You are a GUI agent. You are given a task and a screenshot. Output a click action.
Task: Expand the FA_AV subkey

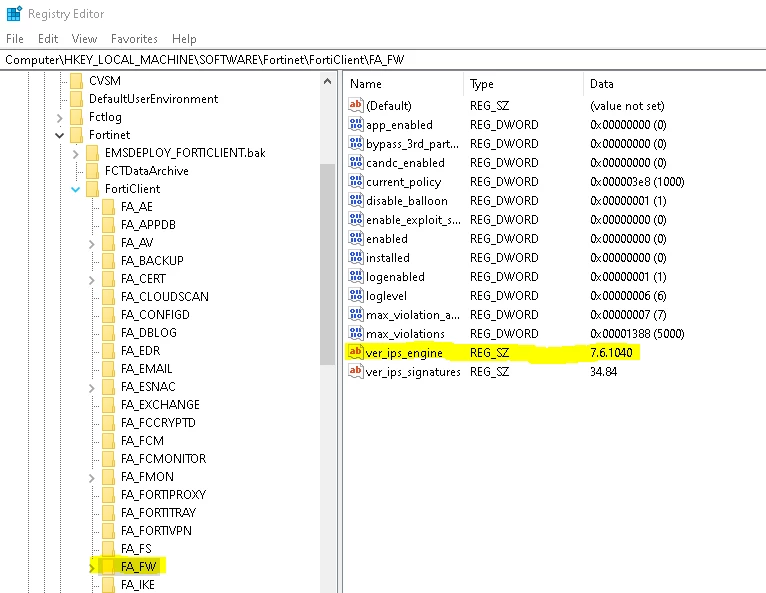pos(92,243)
